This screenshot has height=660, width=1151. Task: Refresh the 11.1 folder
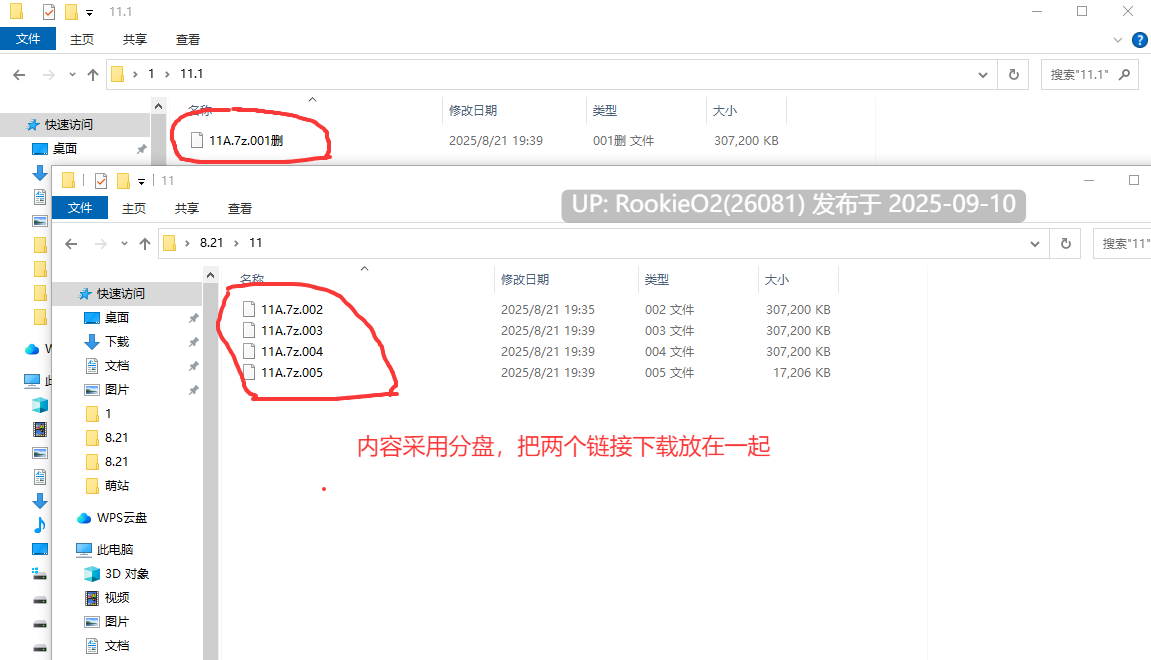pyautogui.click(x=1014, y=74)
